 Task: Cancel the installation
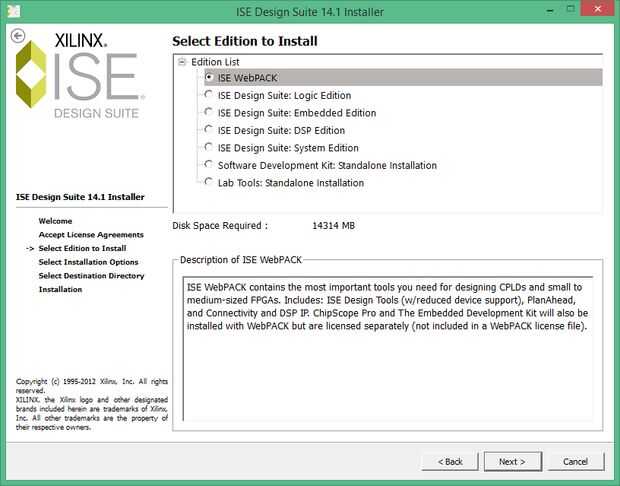tap(576, 461)
